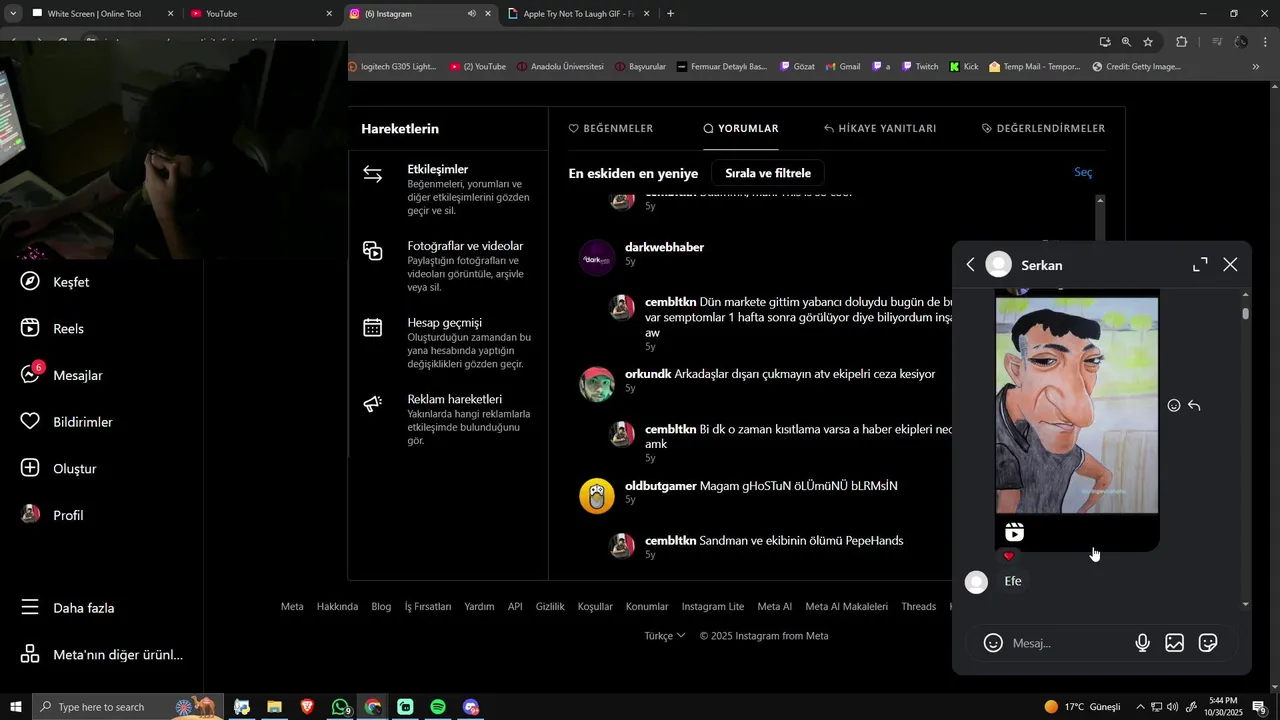Open Anadolu Üniversitesi bookmark
This screenshot has width=1280, height=720.
point(559,67)
